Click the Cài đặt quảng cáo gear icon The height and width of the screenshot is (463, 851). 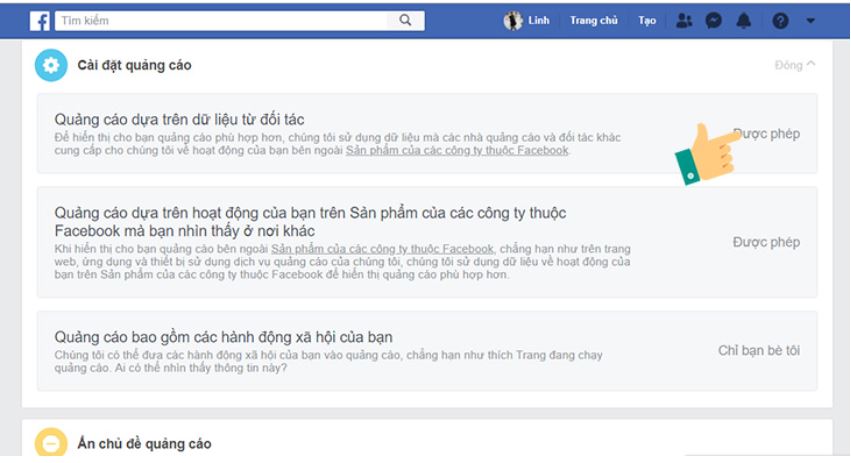point(51,65)
